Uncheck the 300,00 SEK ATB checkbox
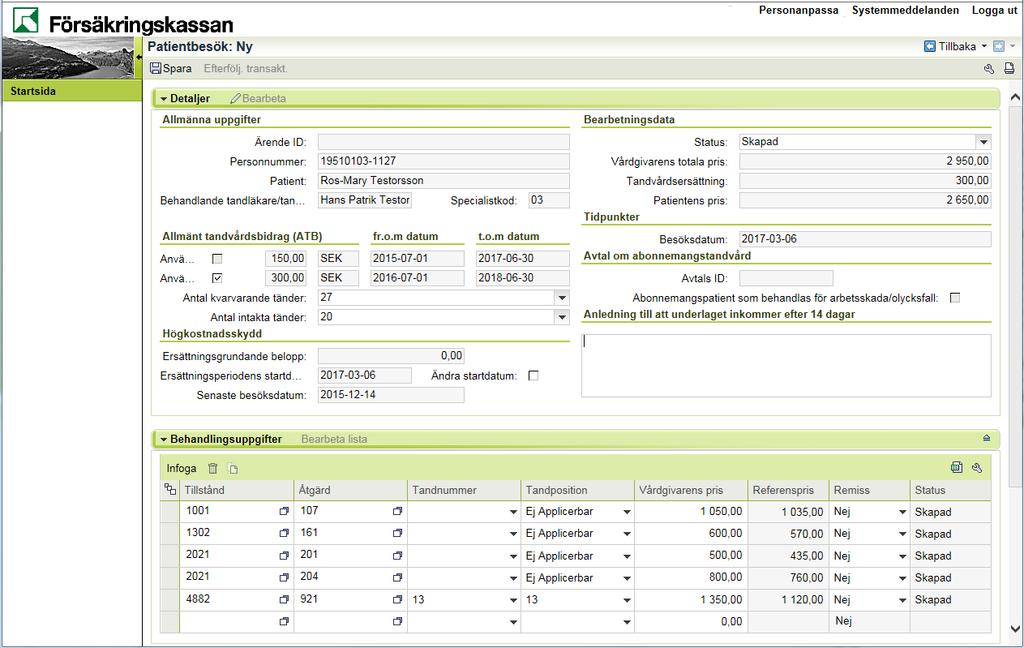1024x648 pixels. point(217,278)
